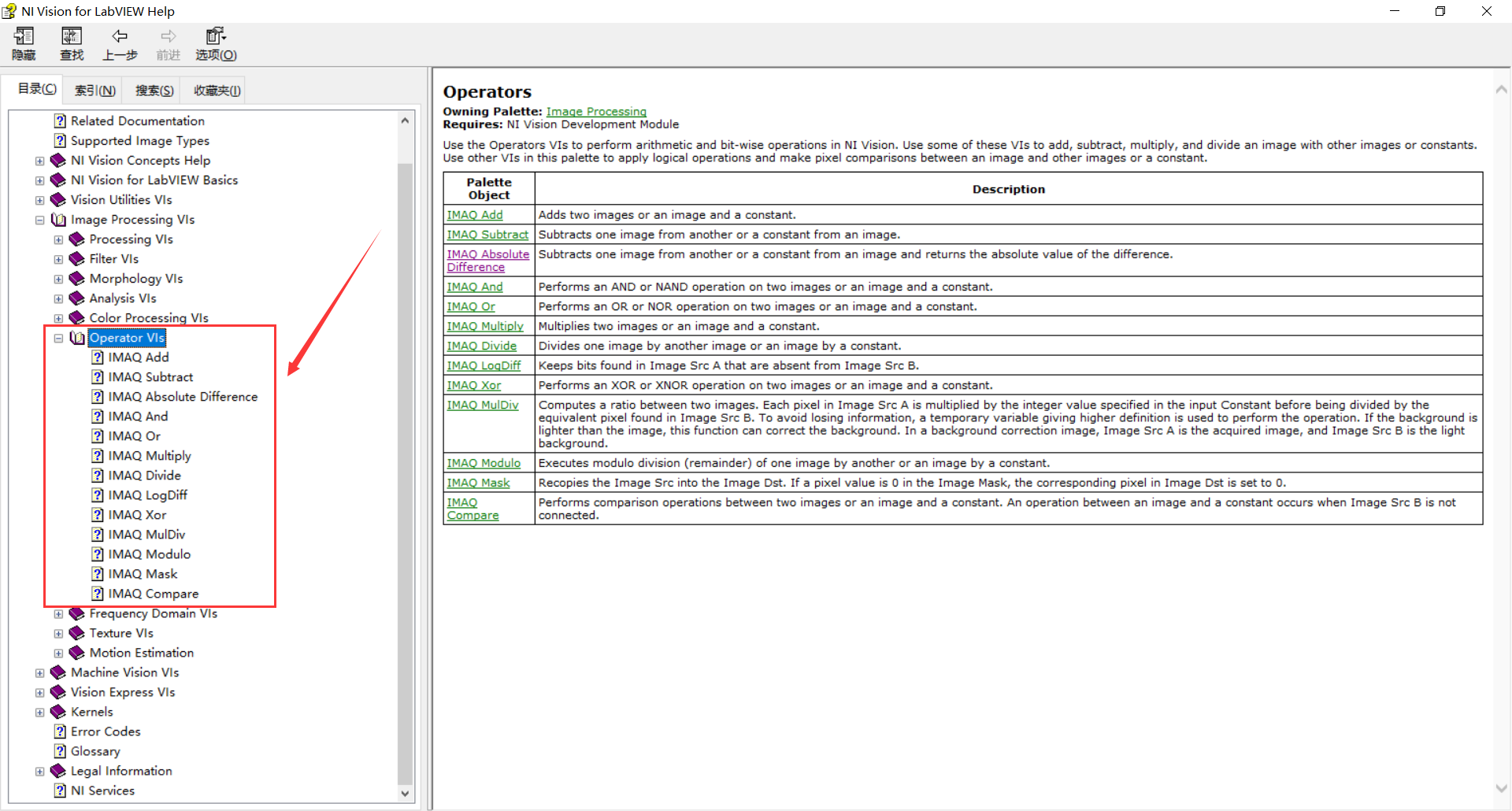Viewport: 1512px width, 811px height.
Task: Open the IMAQ Modulo link in table
Action: (x=484, y=463)
